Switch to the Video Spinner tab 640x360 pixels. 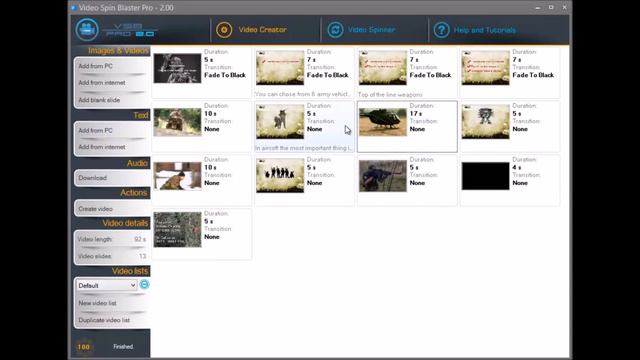[371, 30]
